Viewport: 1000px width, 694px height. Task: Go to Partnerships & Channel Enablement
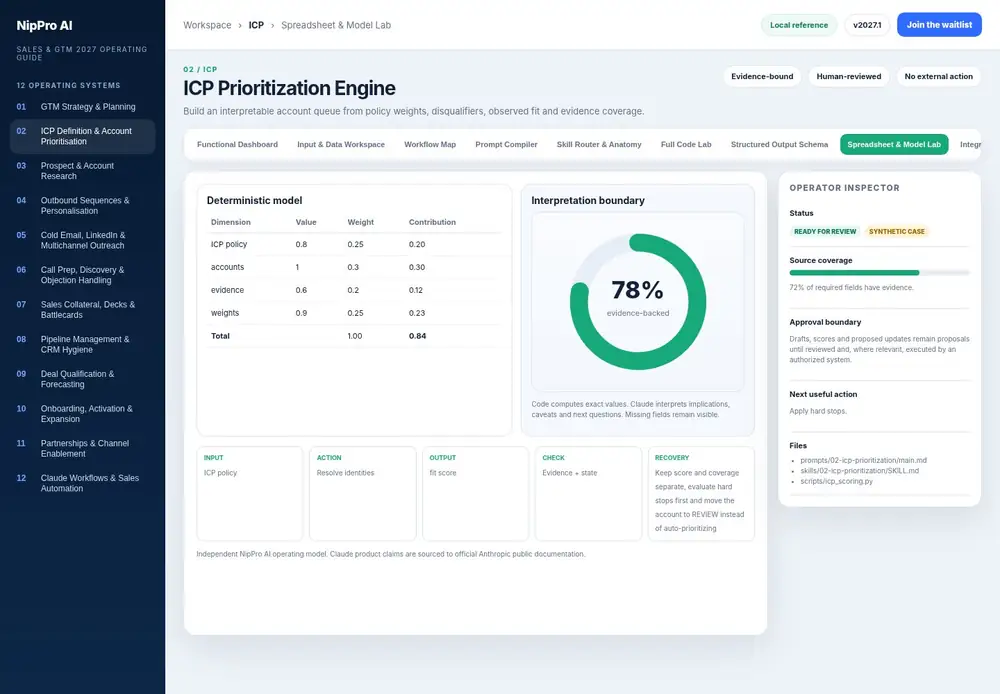[82, 448]
